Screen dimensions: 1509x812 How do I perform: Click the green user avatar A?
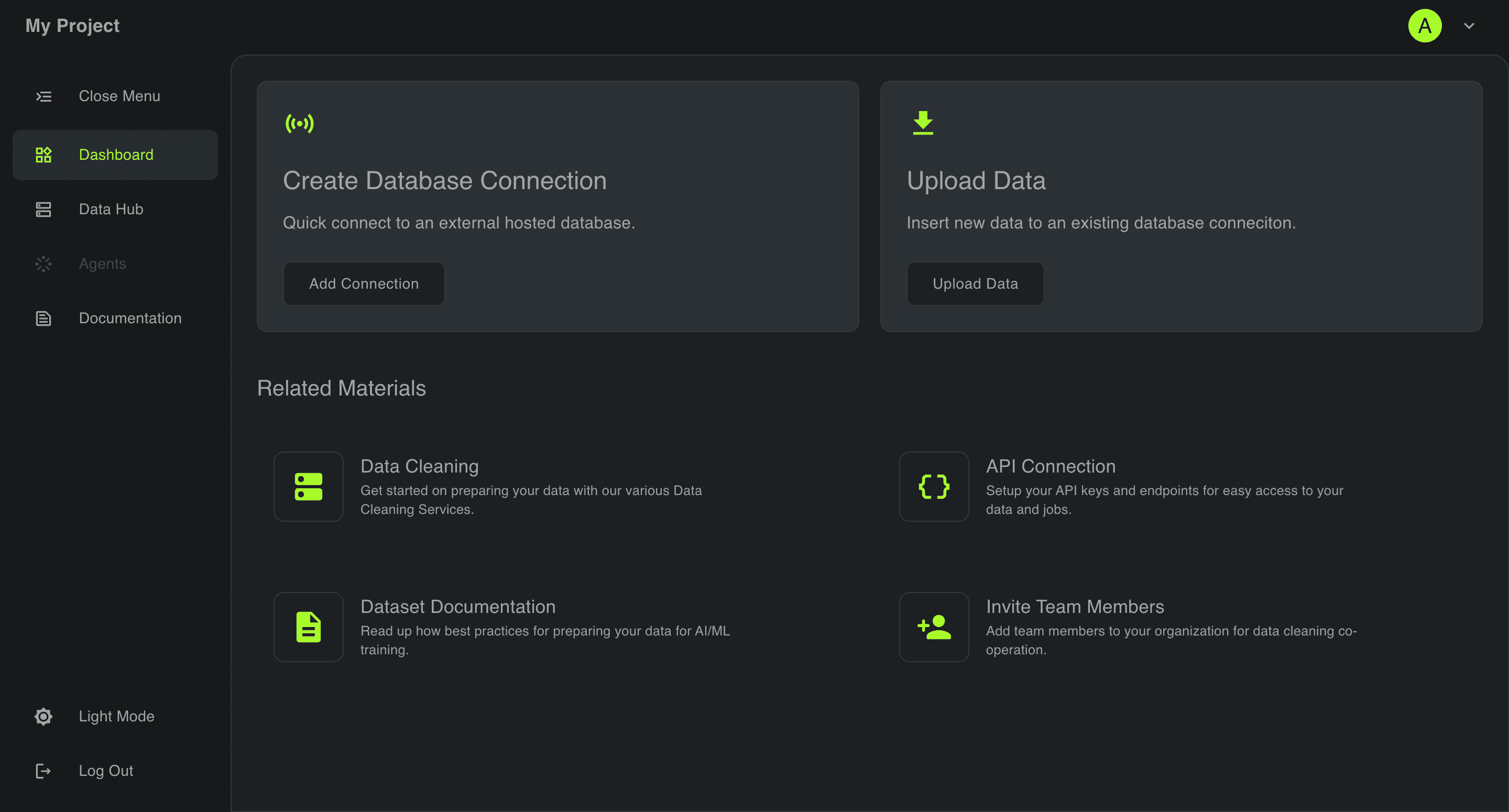click(1425, 26)
